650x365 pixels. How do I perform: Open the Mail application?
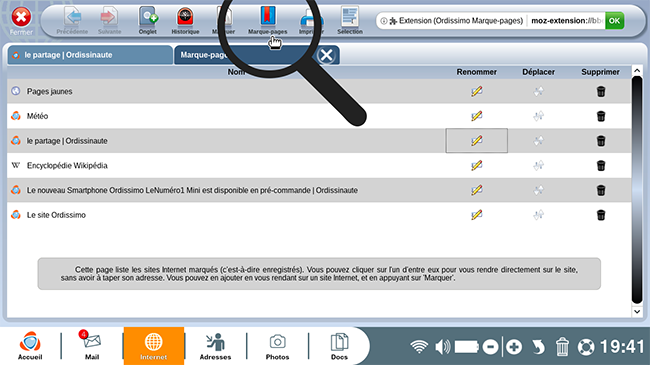pyautogui.click(x=92, y=346)
